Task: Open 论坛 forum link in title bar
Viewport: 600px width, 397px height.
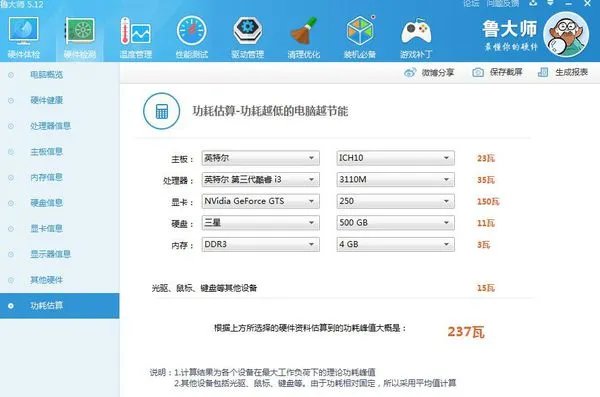Action: tap(471, 3)
